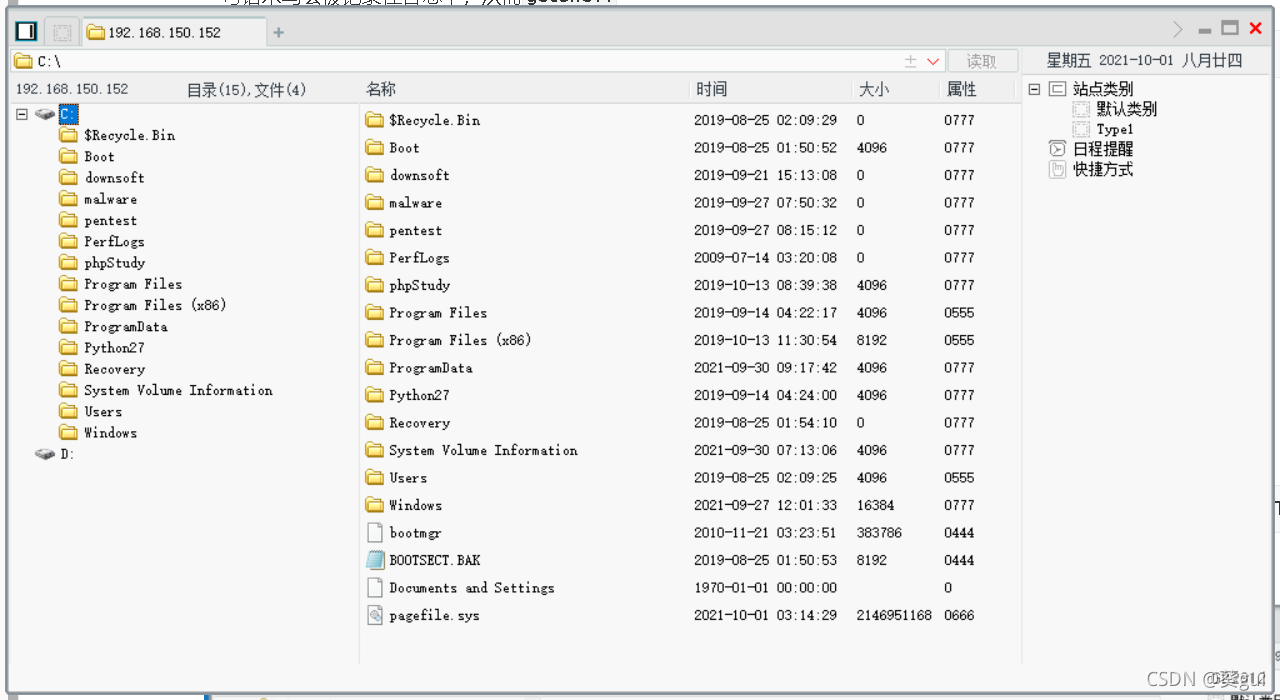Viewport: 1280px width, 700px height.
Task: Select Windows folder in left tree
Action: click(110, 432)
